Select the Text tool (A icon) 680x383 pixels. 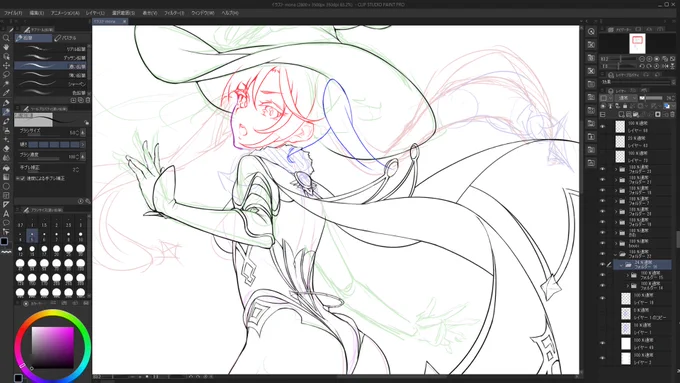pyautogui.click(x=6, y=213)
